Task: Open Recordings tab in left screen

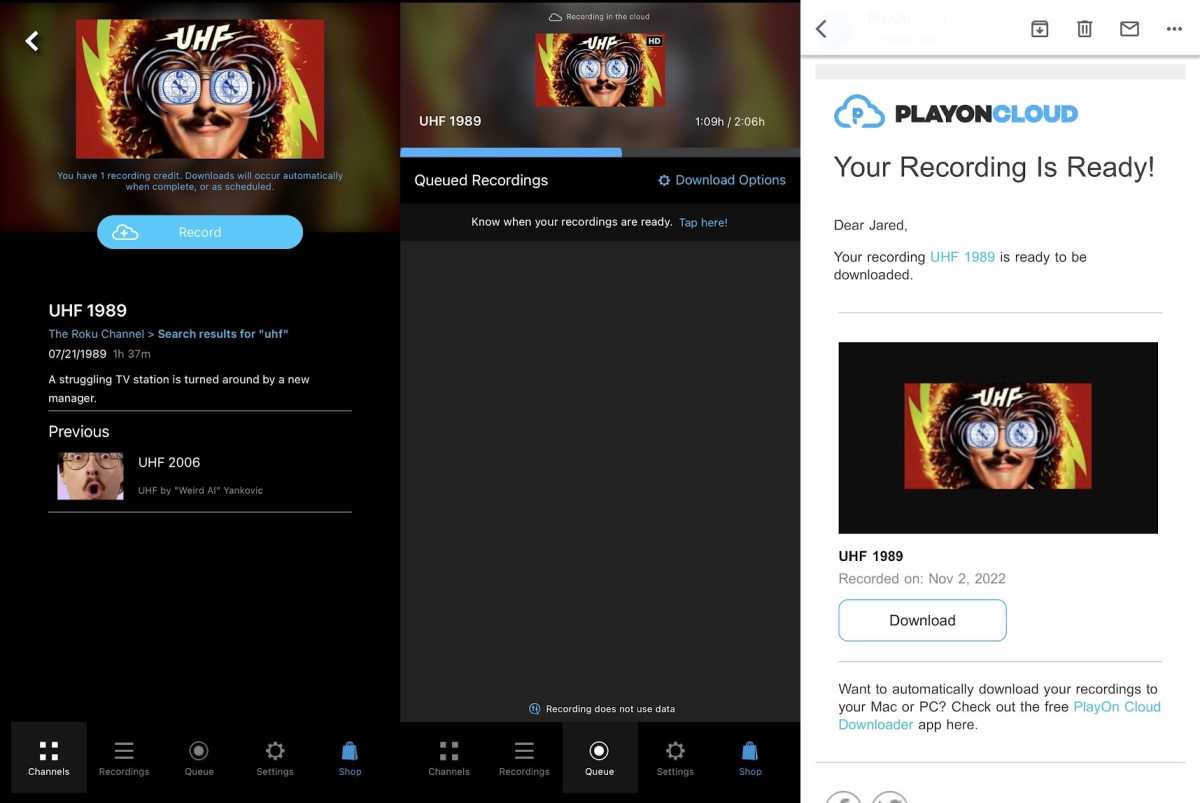Action: 124,759
